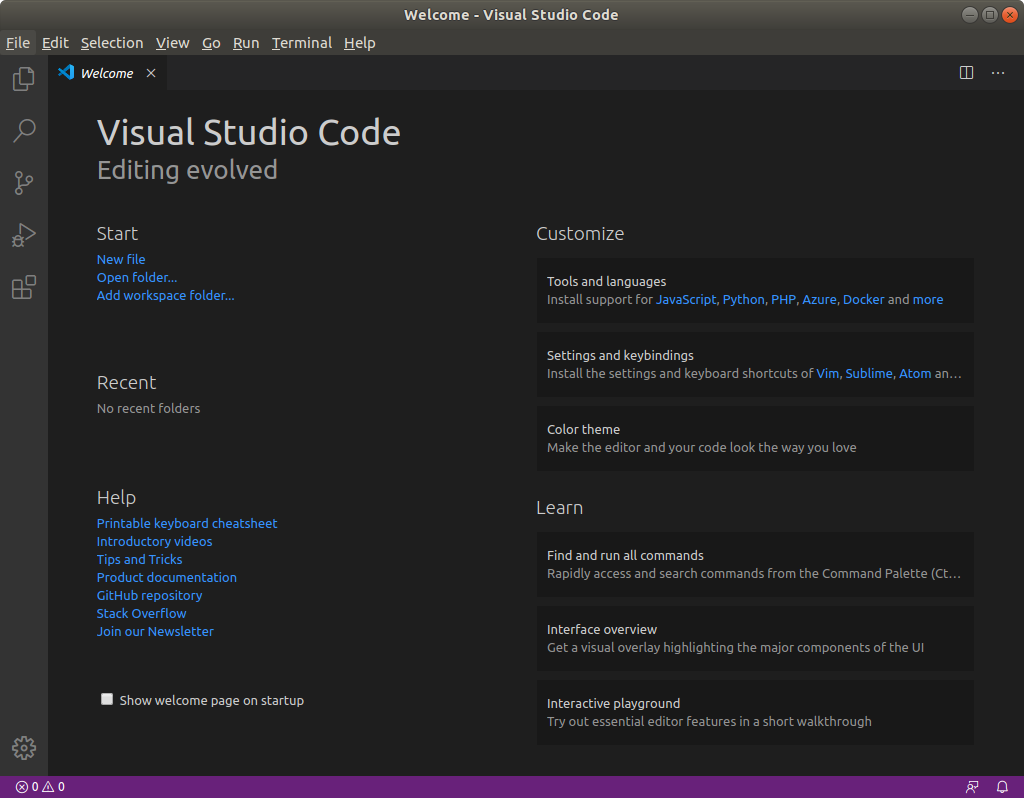
Task: Open the notifications bell in status bar
Action: point(1002,787)
